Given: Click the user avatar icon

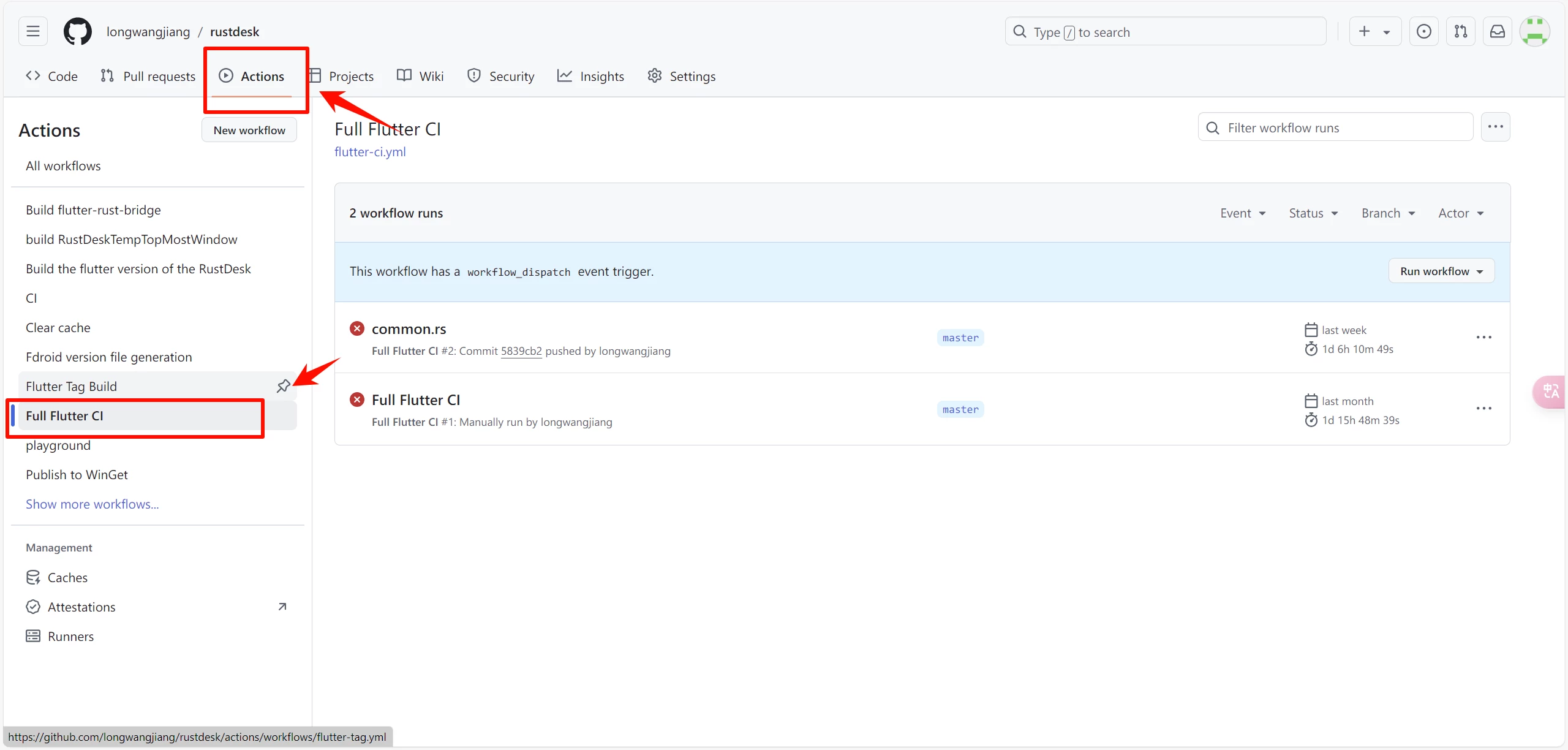Looking at the screenshot, I should point(1534,31).
